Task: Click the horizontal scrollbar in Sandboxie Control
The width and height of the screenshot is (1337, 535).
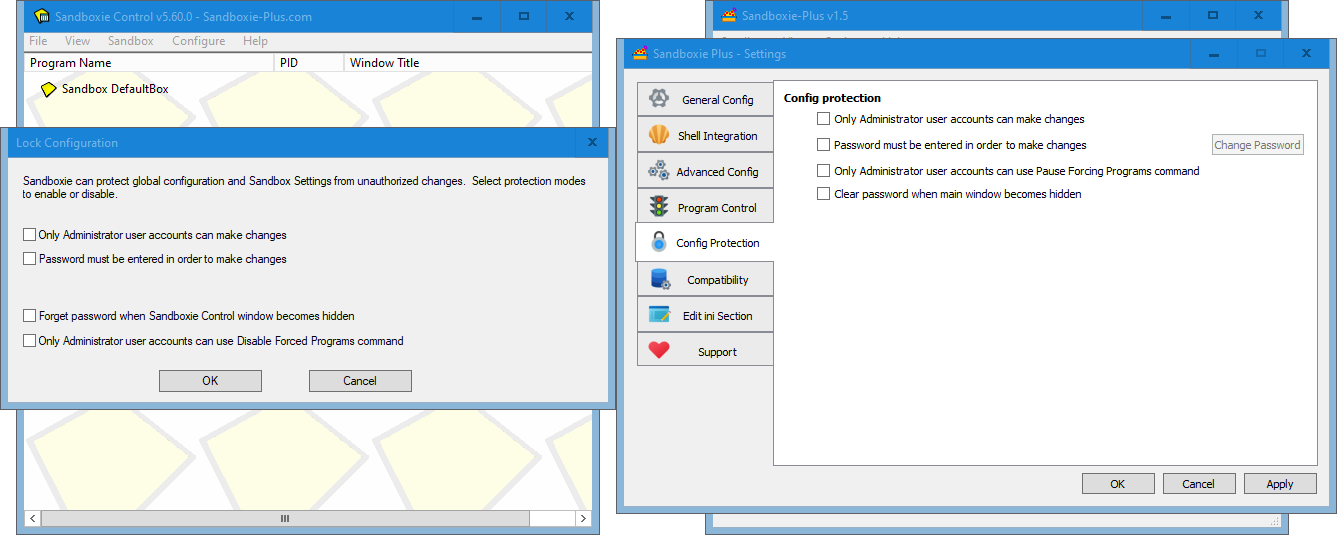Action: 285,519
